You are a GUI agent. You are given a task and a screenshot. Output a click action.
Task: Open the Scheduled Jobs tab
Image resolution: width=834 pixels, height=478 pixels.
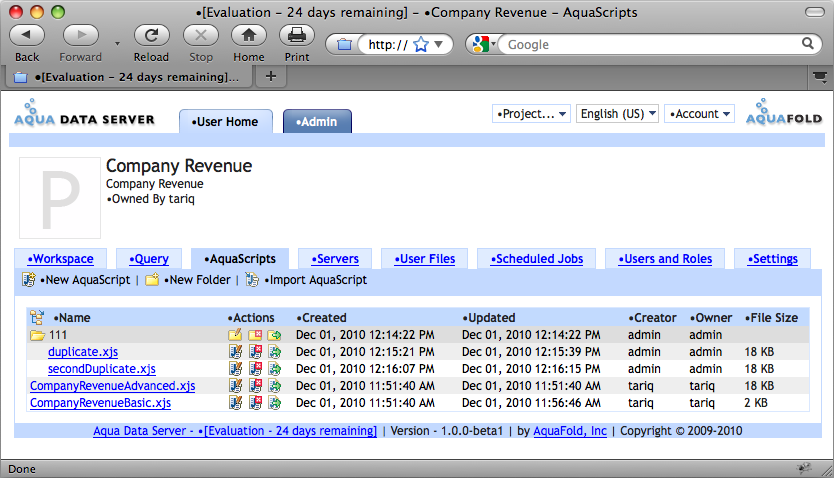(x=537, y=259)
